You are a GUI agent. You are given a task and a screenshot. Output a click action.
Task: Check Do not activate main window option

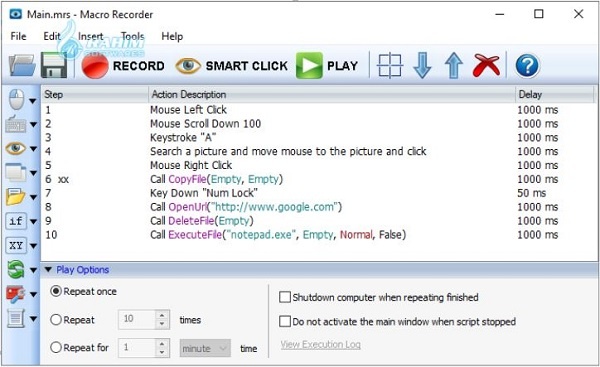pos(285,321)
